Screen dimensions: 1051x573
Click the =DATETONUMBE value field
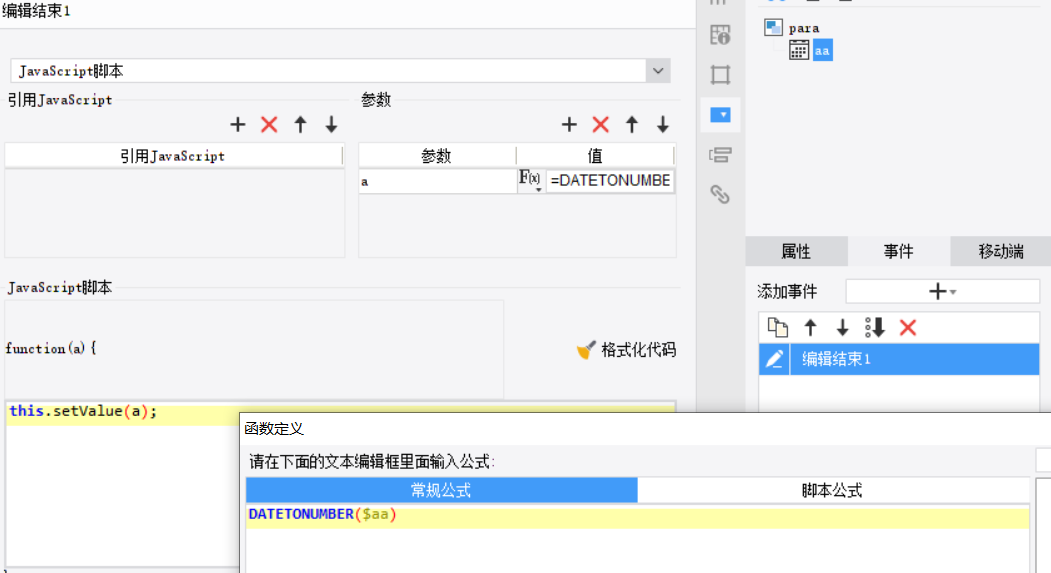[610, 180]
